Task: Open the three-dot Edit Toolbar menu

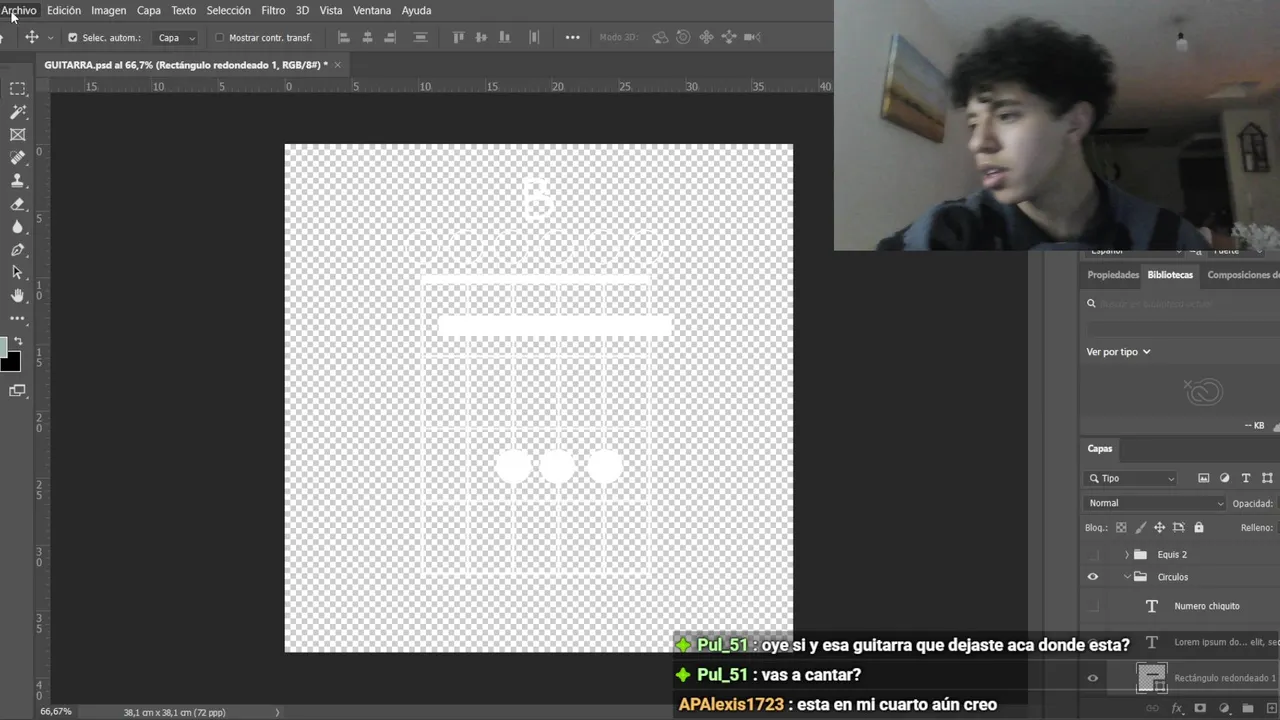Action: tap(17, 318)
